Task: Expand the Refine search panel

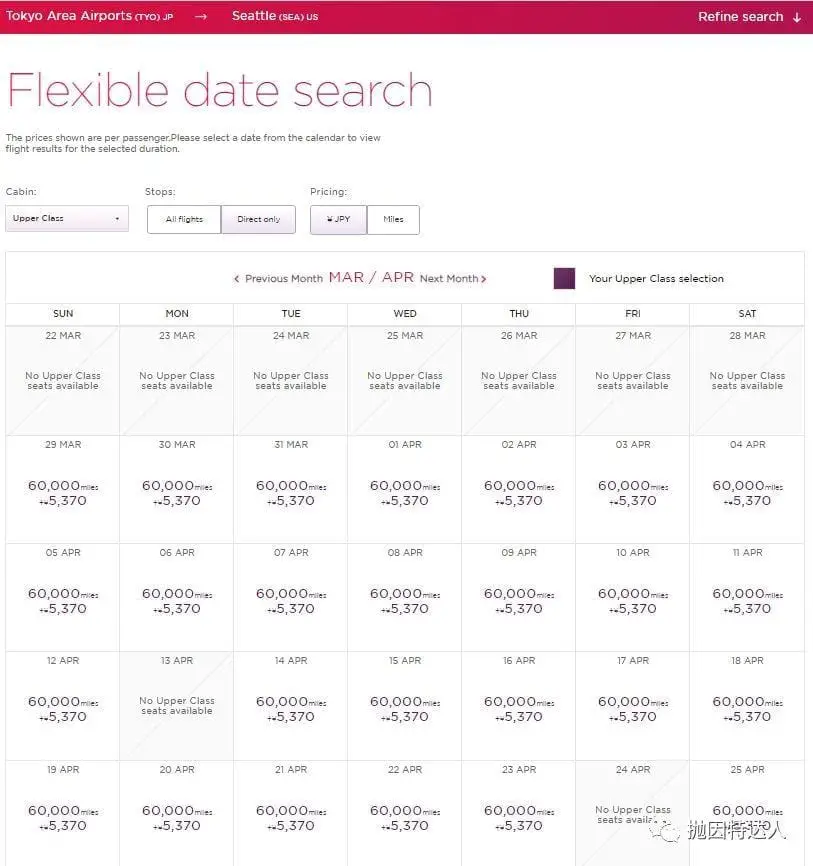Action: point(749,17)
